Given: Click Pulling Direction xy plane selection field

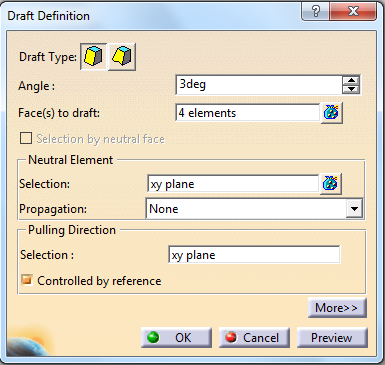Looking at the screenshot, I should pyautogui.click(x=254, y=255).
